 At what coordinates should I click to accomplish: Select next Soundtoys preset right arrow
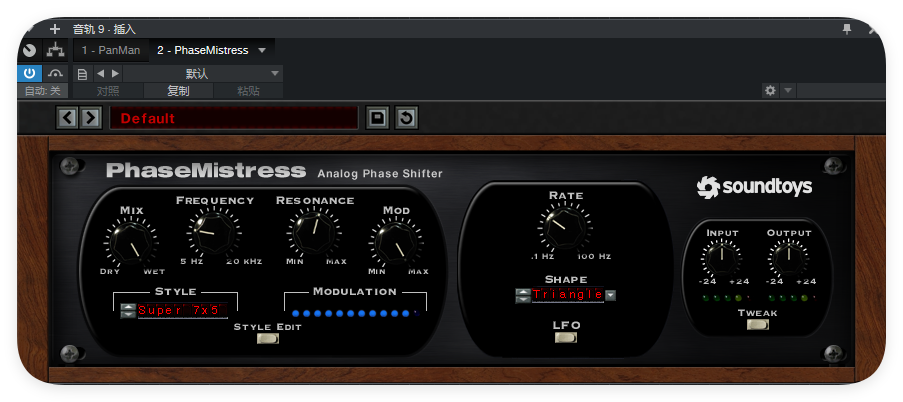pos(90,118)
